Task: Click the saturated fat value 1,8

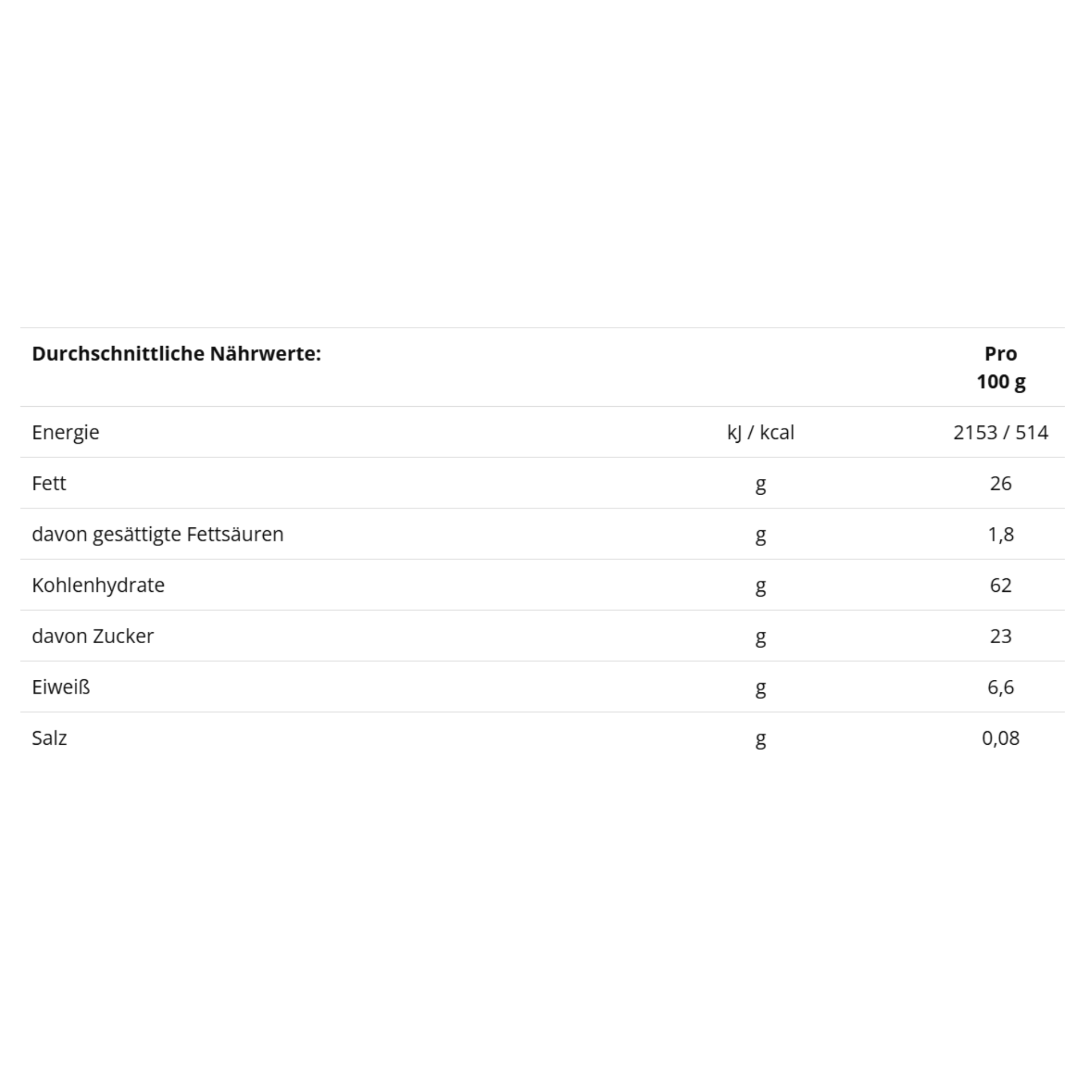Action: [1000, 535]
